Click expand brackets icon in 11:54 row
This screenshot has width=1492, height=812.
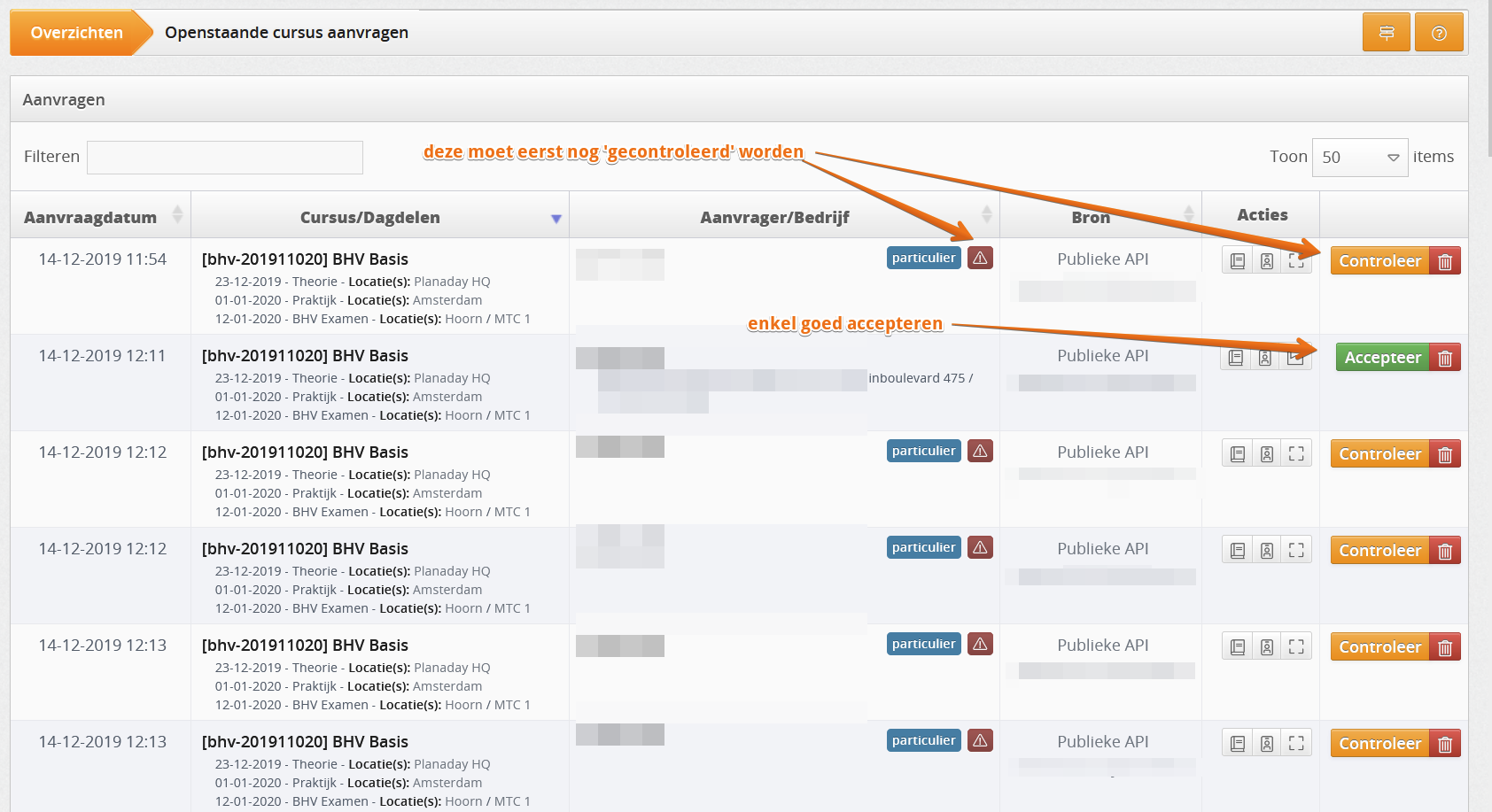click(1296, 261)
